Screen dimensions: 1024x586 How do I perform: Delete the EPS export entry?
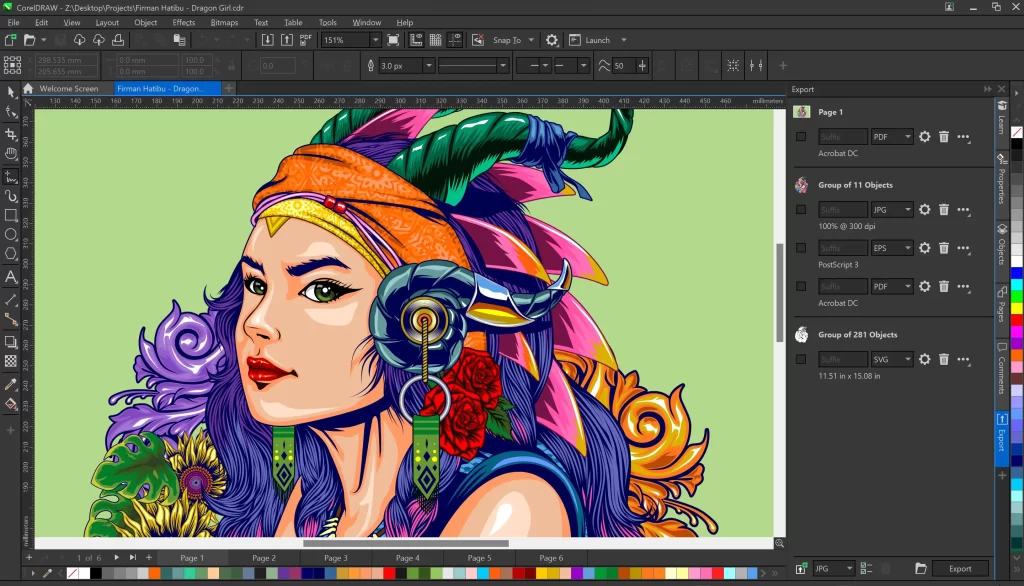click(944, 248)
